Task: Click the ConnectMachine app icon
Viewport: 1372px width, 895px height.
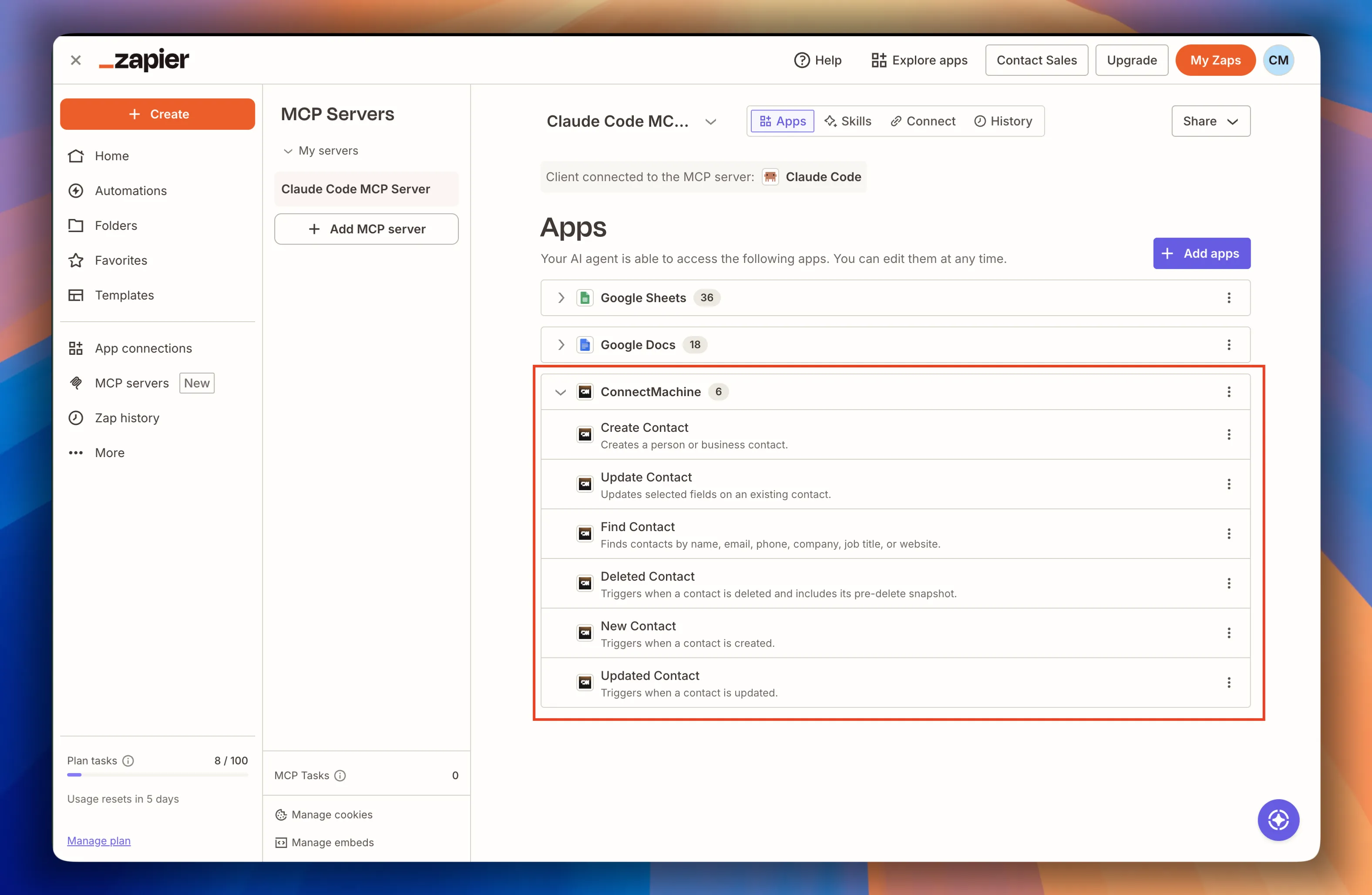Action: coord(585,392)
